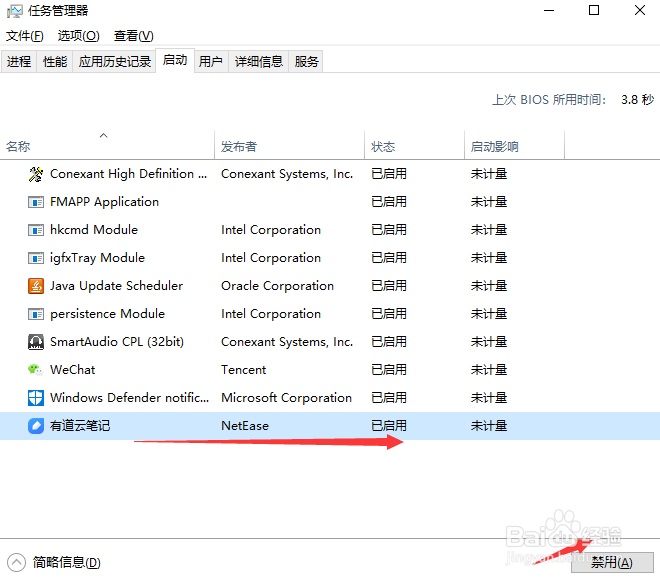Open the 选项(O) menu
The height and width of the screenshot is (580, 660).
coord(79,36)
